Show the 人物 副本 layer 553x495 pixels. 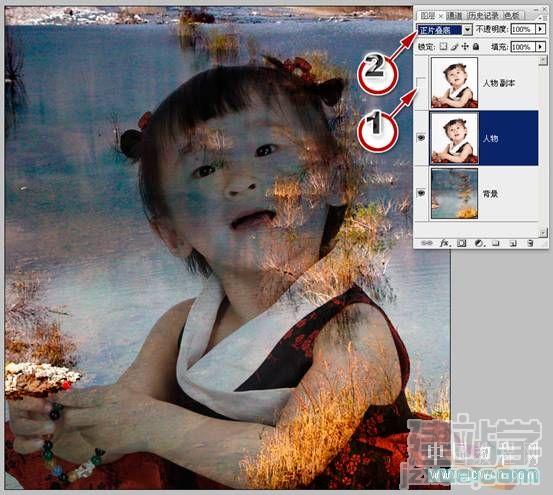click(x=421, y=83)
